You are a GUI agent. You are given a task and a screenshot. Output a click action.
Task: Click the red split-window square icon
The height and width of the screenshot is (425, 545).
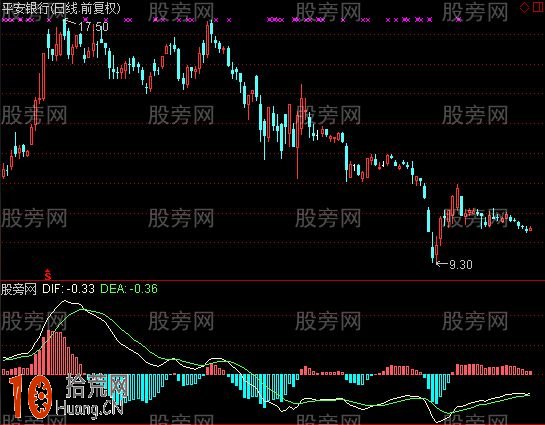click(x=538, y=7)
